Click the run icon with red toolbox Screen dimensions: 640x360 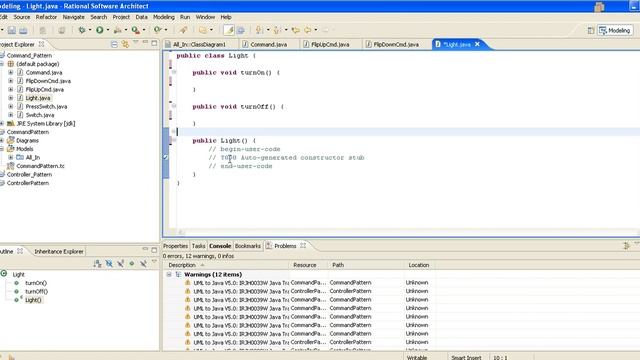click(x=136, y=30)
